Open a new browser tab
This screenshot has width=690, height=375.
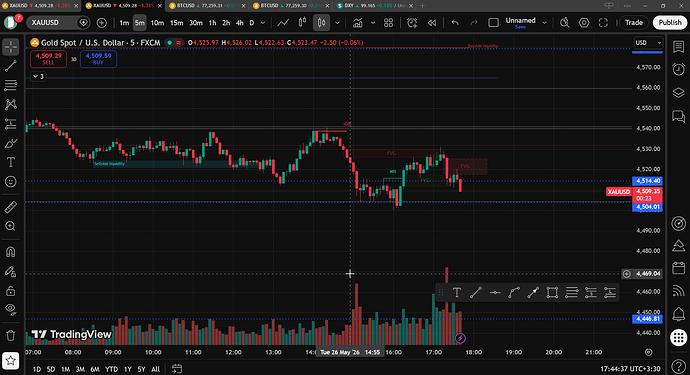coord(422,6)
